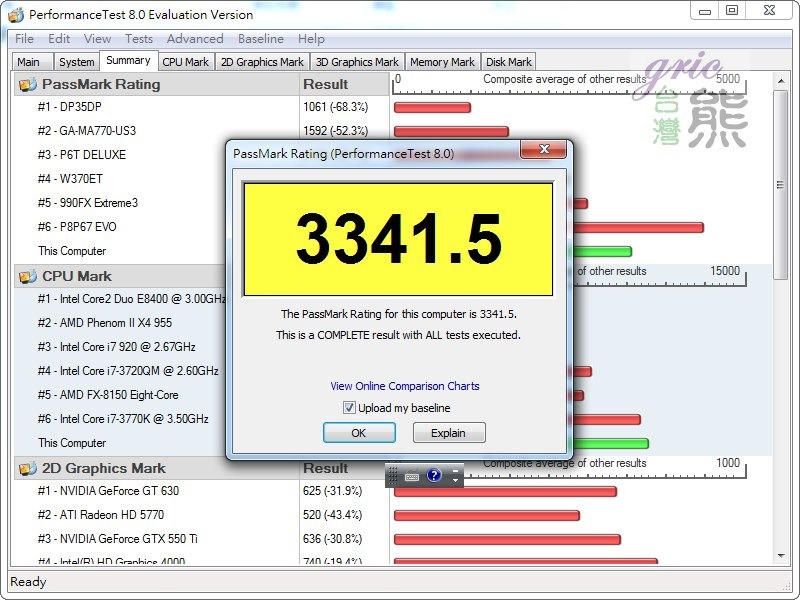Close the PassMark Rating dialog

[x=543, y=149]
